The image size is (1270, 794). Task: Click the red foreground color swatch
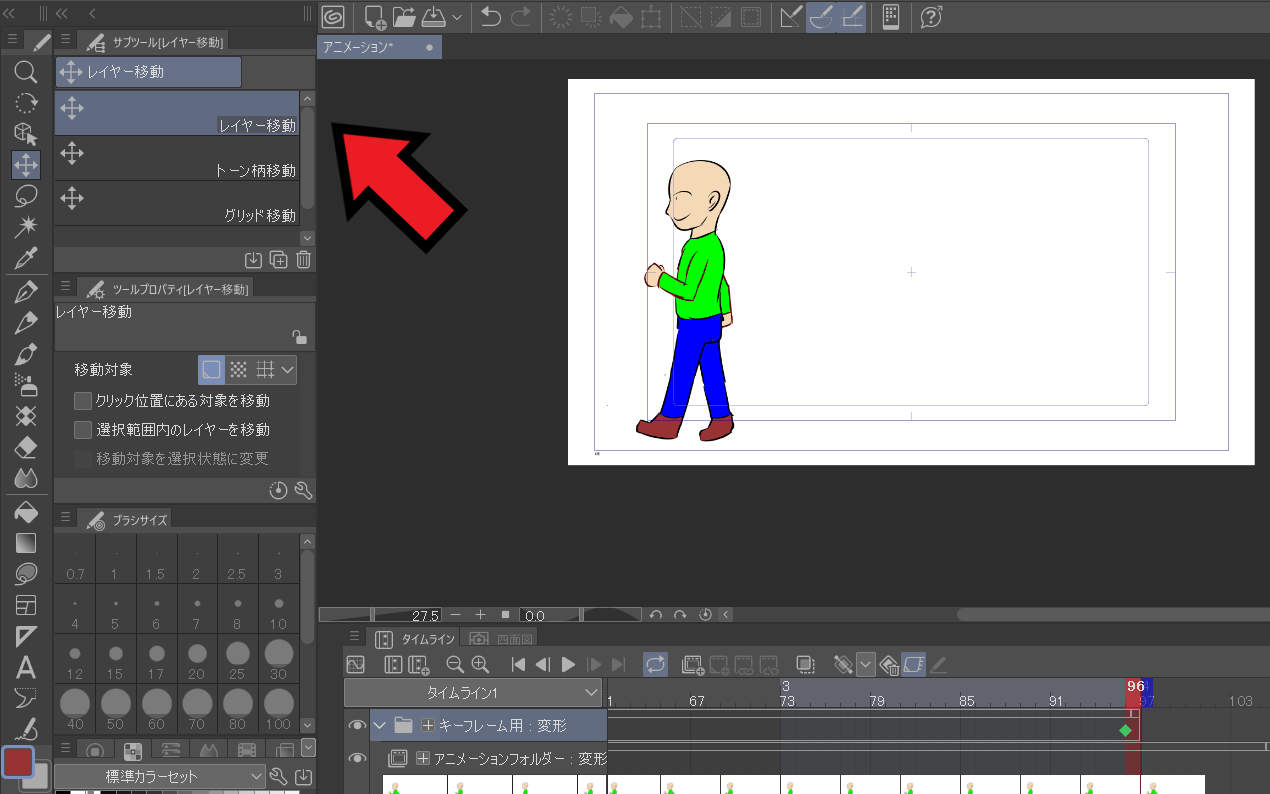click(x=19, y=762)
